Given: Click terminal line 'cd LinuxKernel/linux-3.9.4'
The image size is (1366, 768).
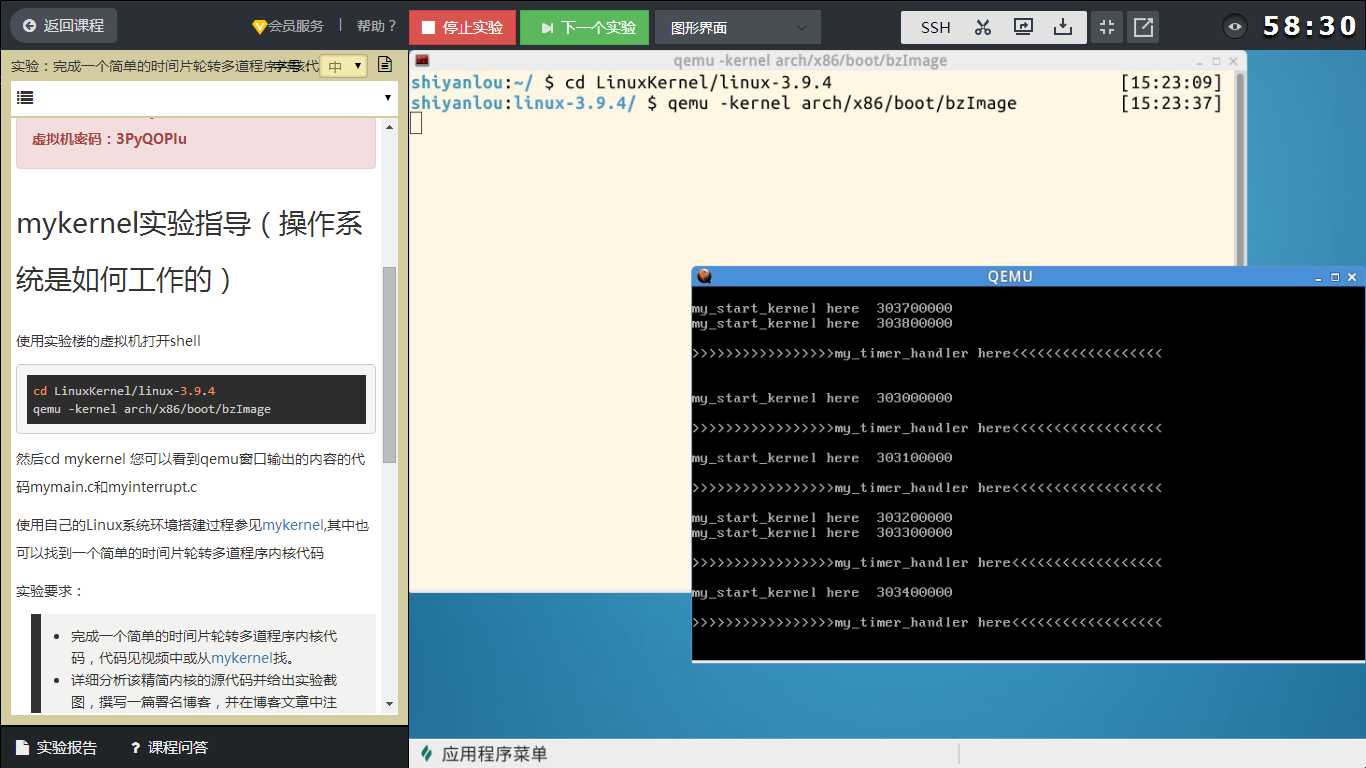Looking at the screenshot, I should (x=698, y=82).
